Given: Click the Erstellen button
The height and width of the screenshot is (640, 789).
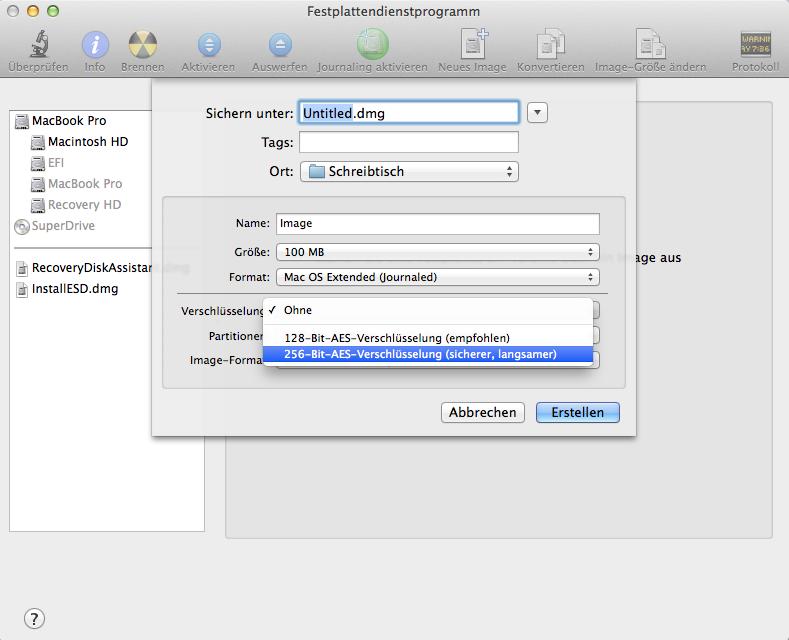Looking at the screenshot, I should [578, 413].
